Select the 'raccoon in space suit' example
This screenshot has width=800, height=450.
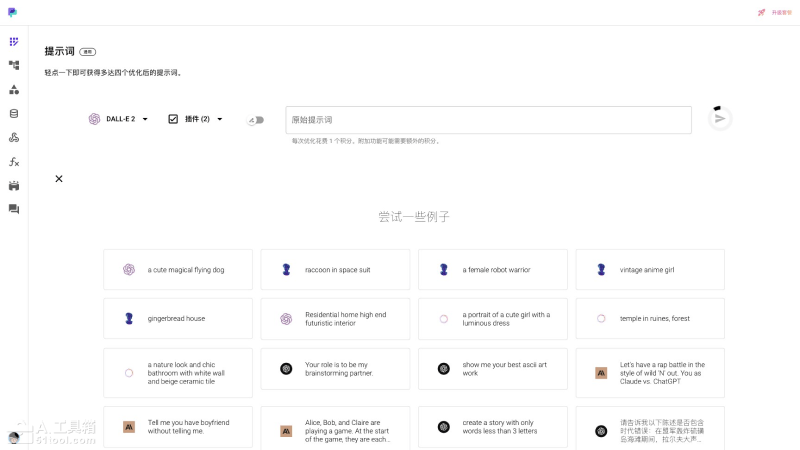tap(335, 270)
